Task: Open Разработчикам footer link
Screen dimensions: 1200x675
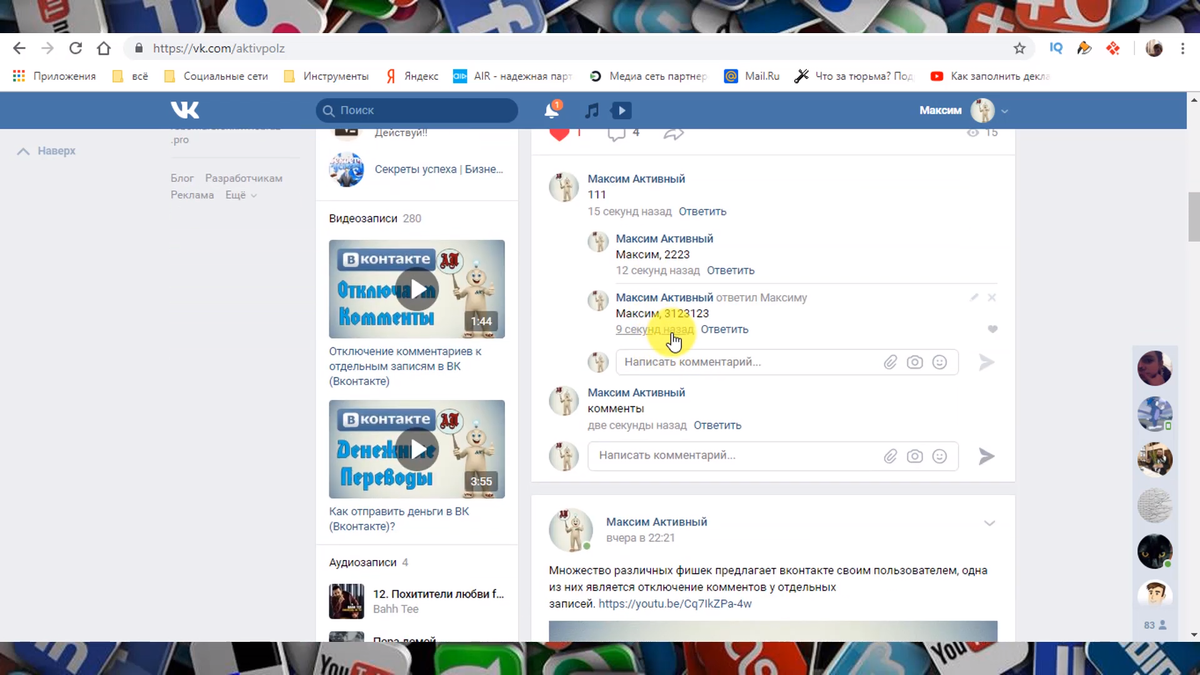Action: tap(244, 178)
